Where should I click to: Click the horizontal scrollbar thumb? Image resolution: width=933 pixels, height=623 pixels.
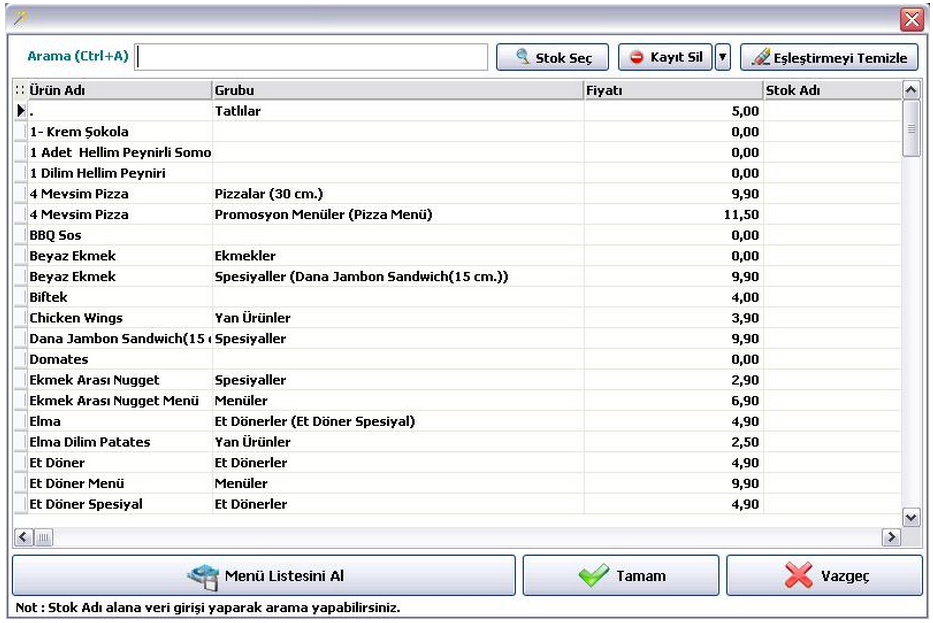click(43, 537)
